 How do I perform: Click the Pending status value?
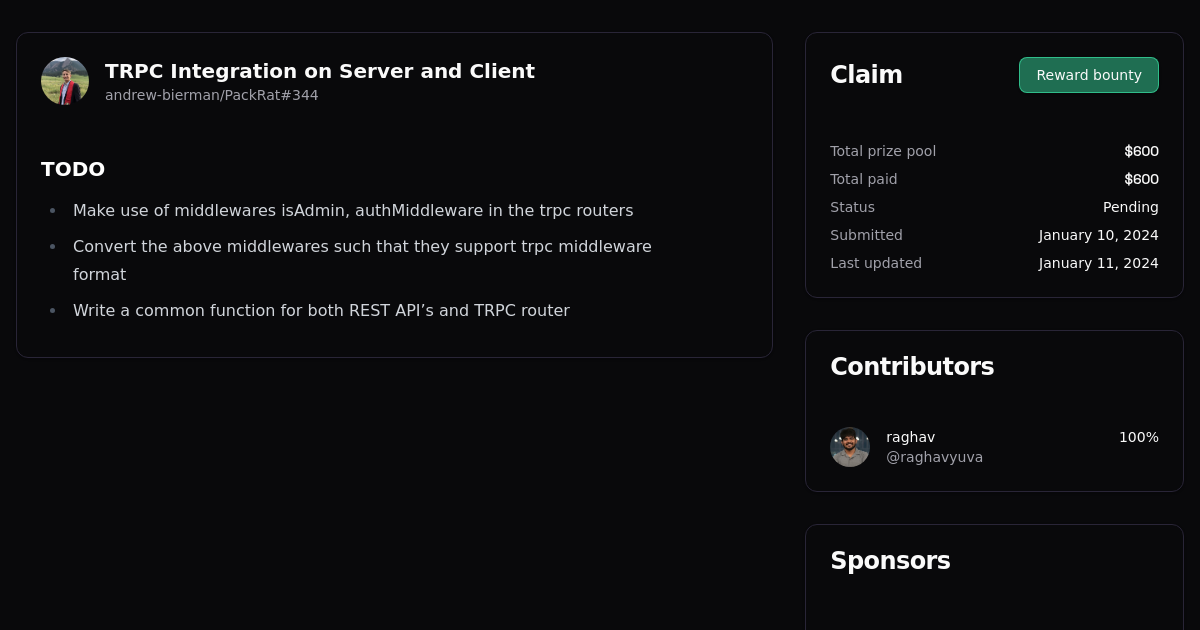[x=1130, y=207]
